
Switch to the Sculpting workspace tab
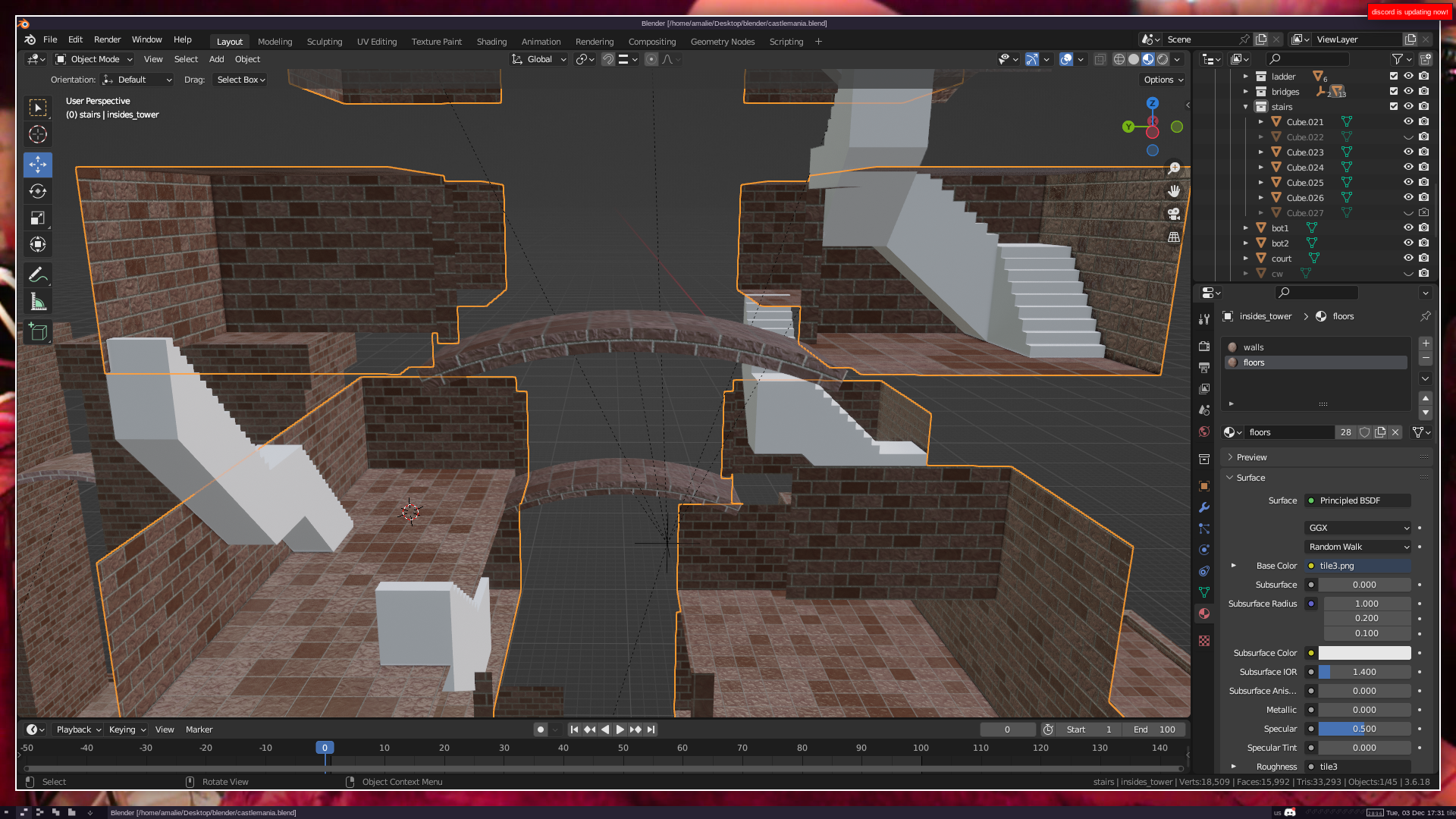pos(324,42)
